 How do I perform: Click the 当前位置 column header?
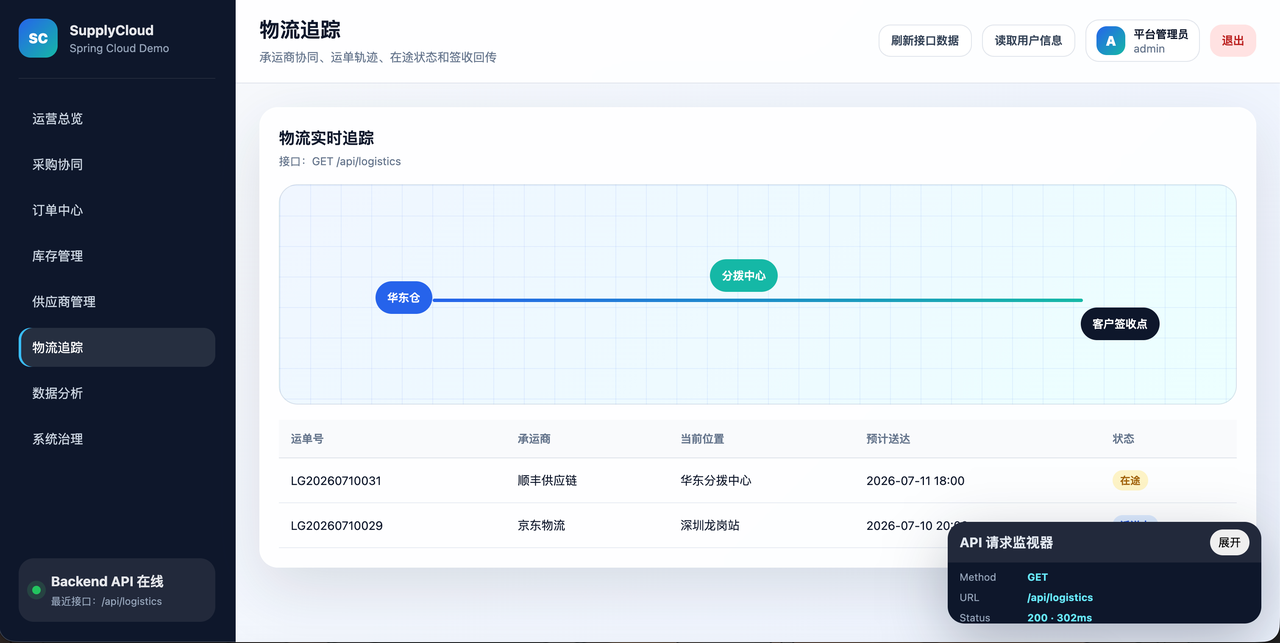tap(702, 439)
